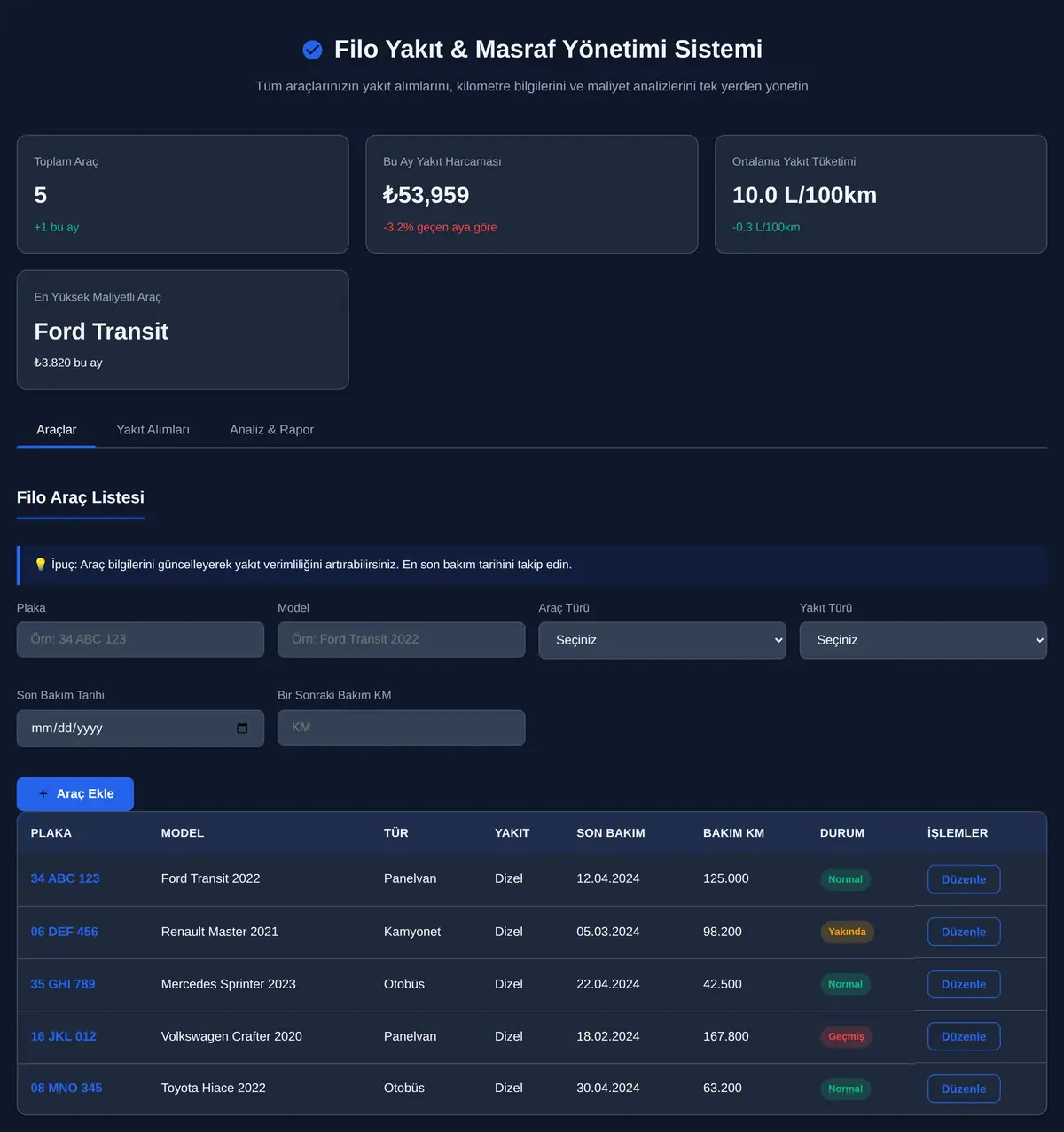Click the MODEL column header
The image size is (1064, 1132).
click(x=183, y=833)
